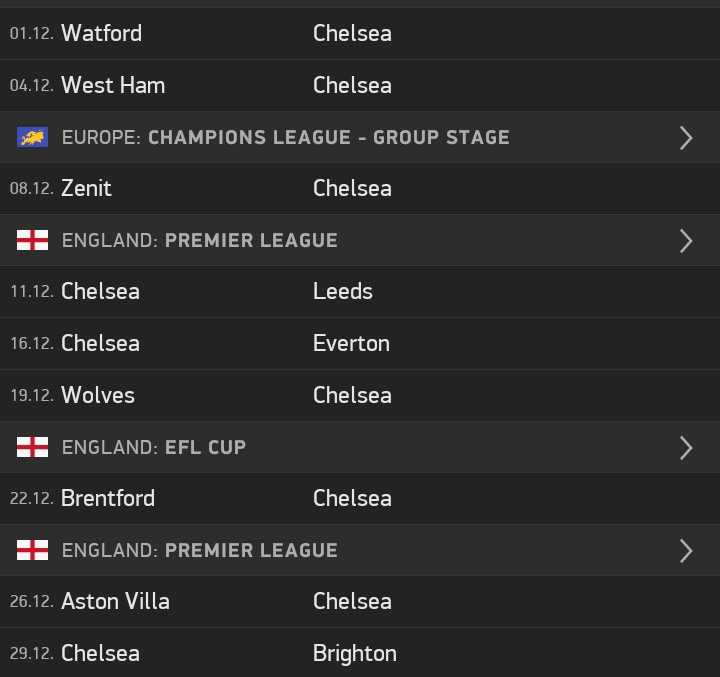This screenshot has height=677, width=720.
Task: Open chevron on last Premier League header
Action: (x=686, y=551)
